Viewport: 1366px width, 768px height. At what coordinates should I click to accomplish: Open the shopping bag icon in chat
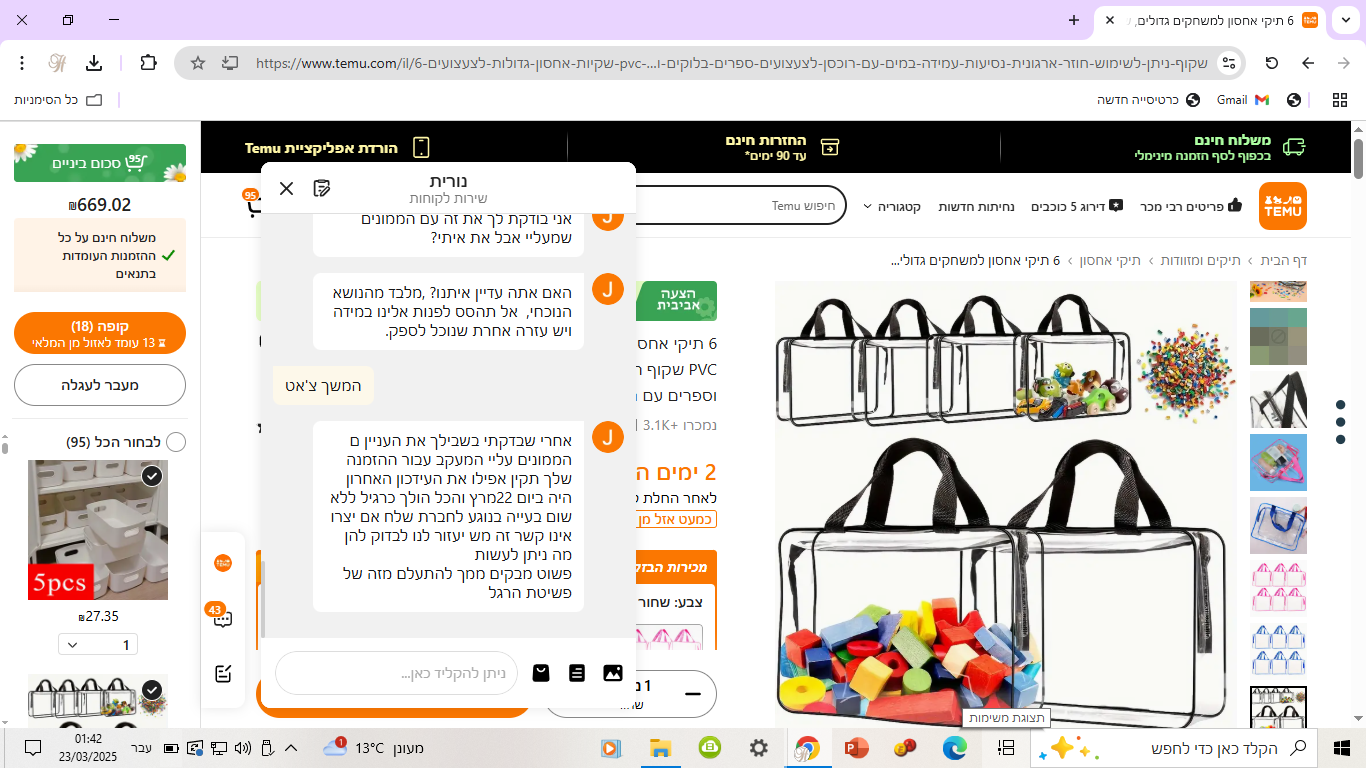point(541,673)
